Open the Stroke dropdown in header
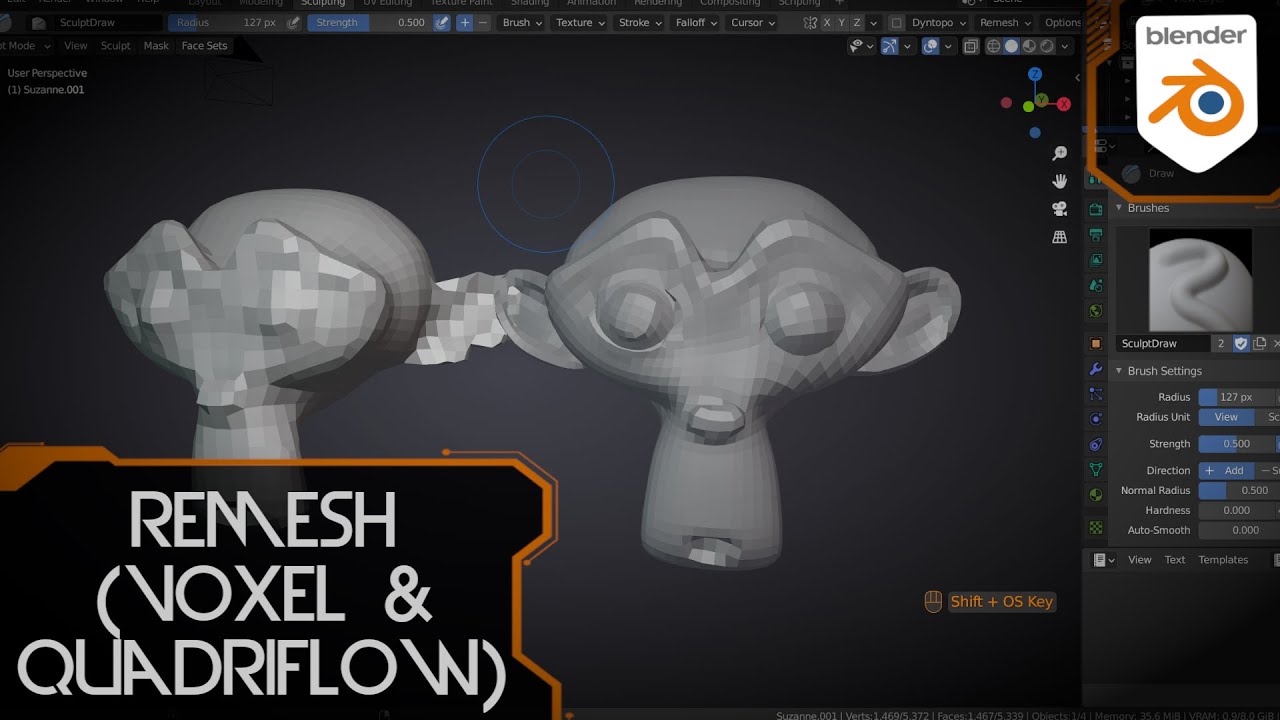Screen dimensions: 1280x720 pos(640,22)
